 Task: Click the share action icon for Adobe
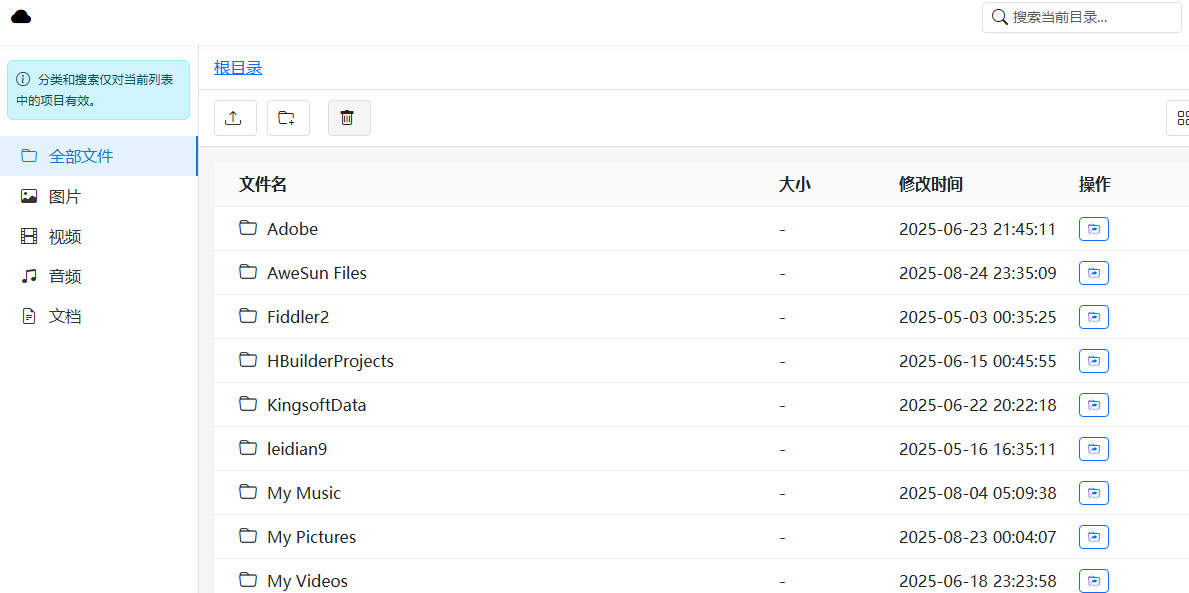coord(1093,229)
